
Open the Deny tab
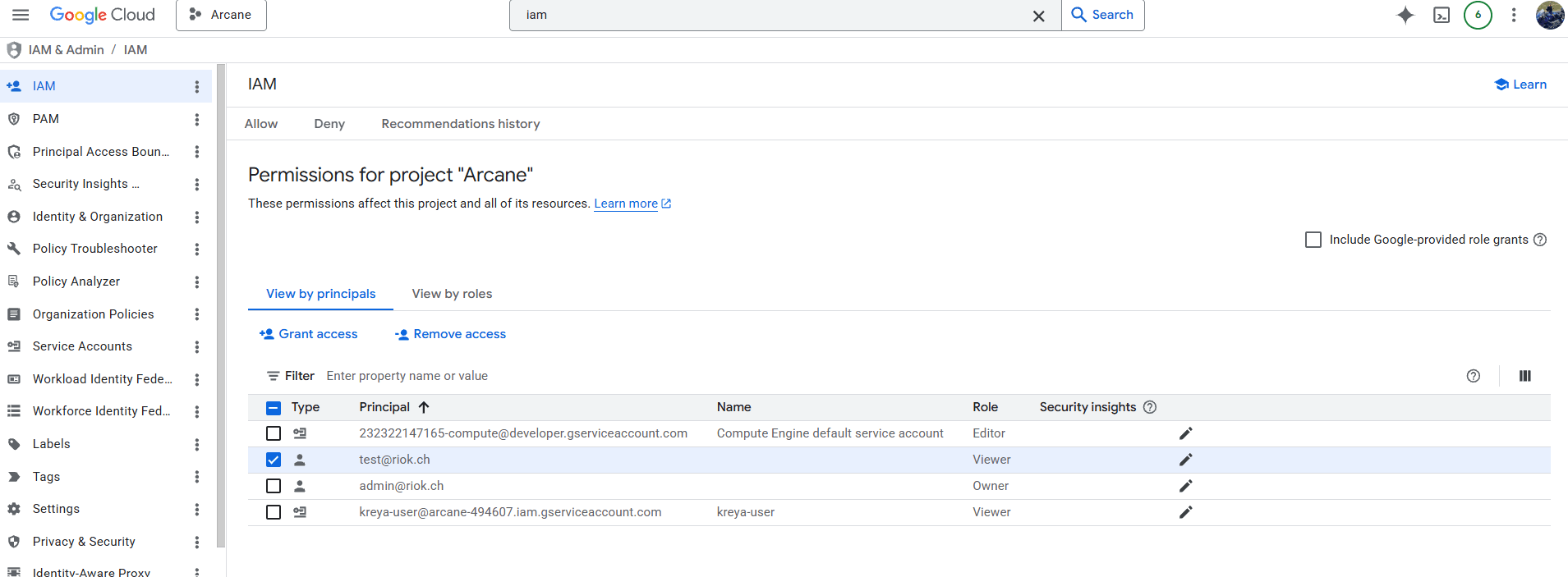point(329,124)
